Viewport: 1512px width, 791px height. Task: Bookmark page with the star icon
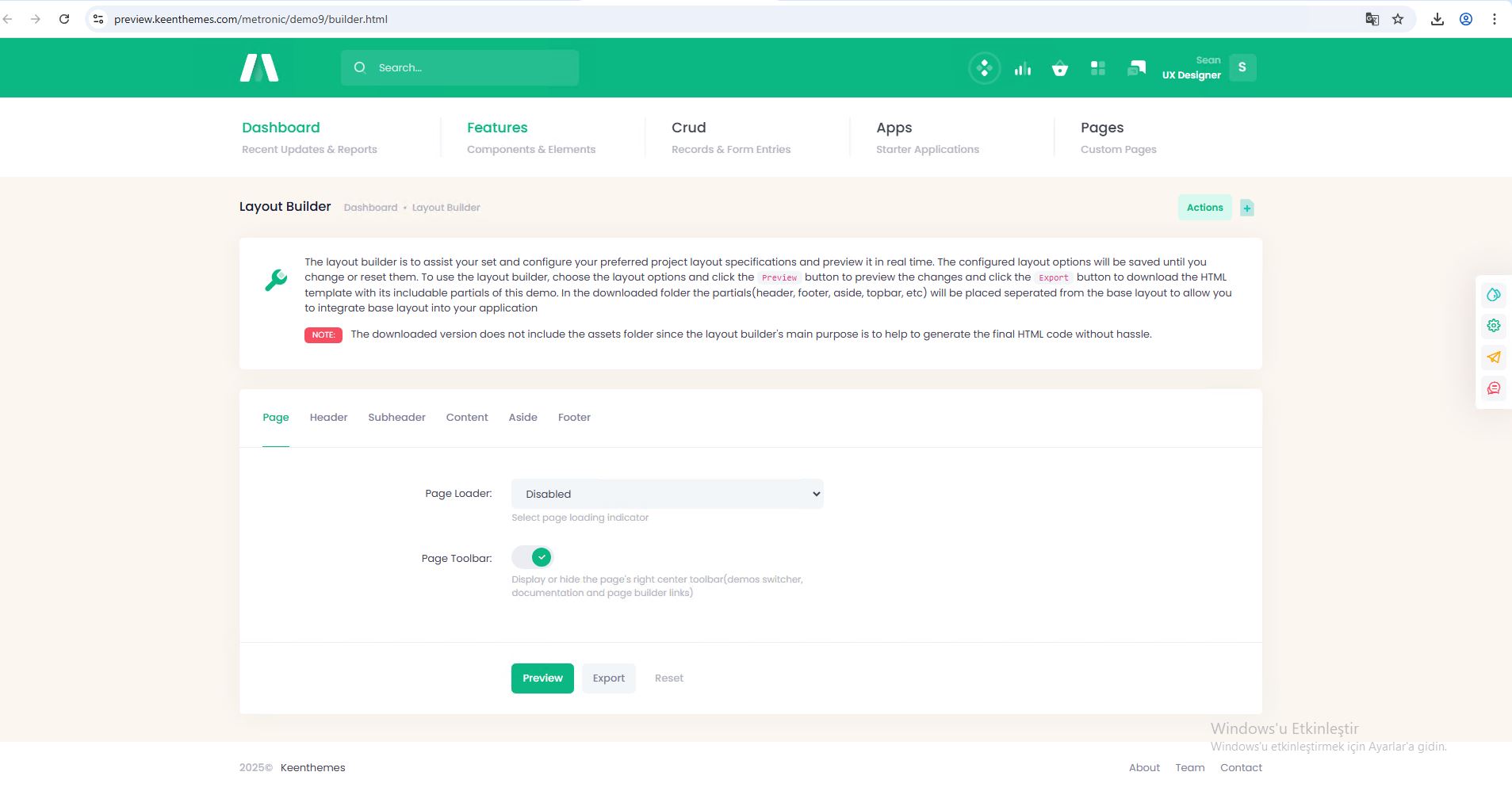[1398, 19]
